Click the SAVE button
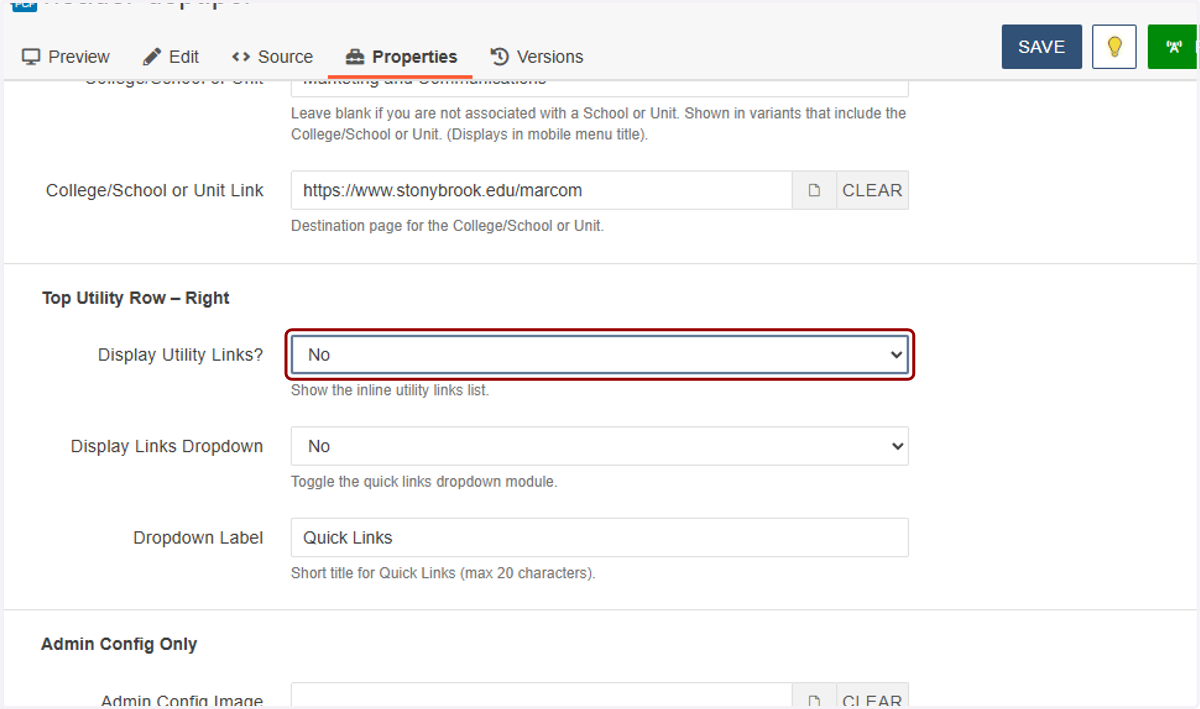This screenshot has height=709, width=1200. pos(1042,47)
